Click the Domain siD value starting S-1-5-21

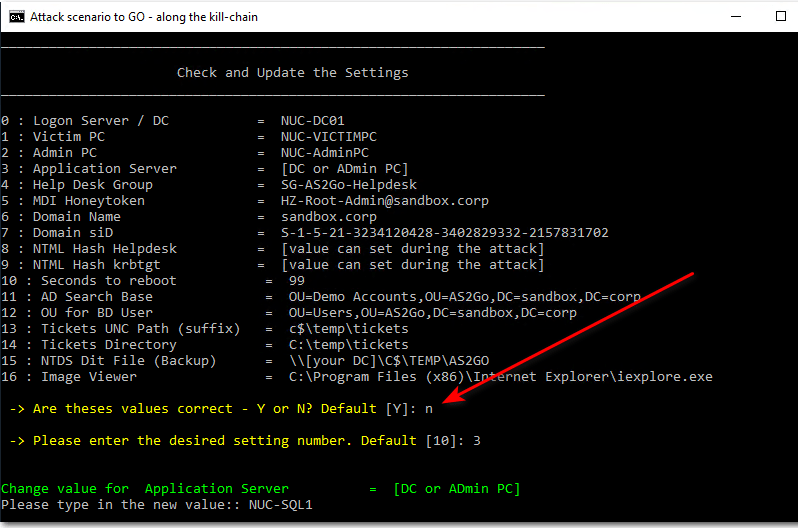point(444,233)
